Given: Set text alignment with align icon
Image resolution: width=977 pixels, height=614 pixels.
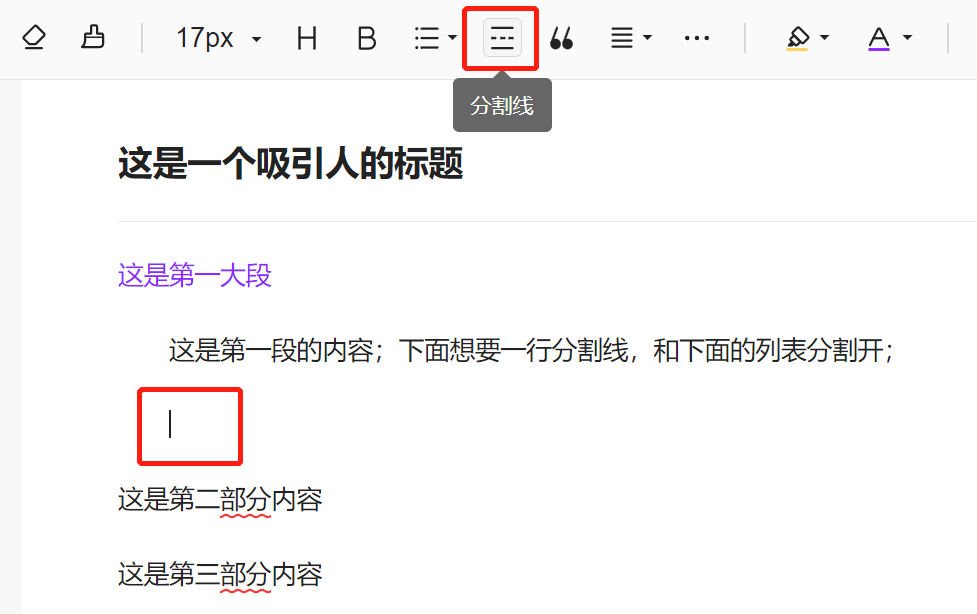Looking at the screenshot, I should click(x=621, y=38).
